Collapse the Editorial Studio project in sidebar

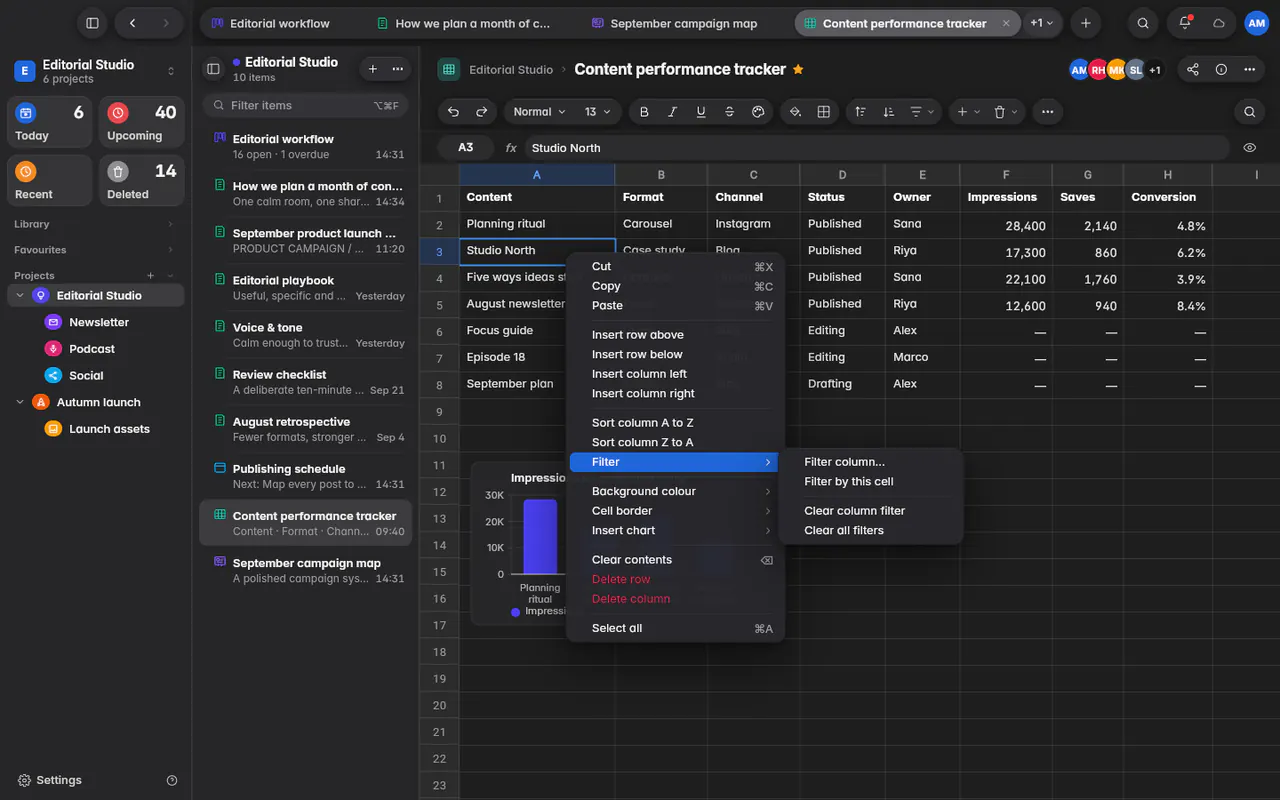coord(19,295)
